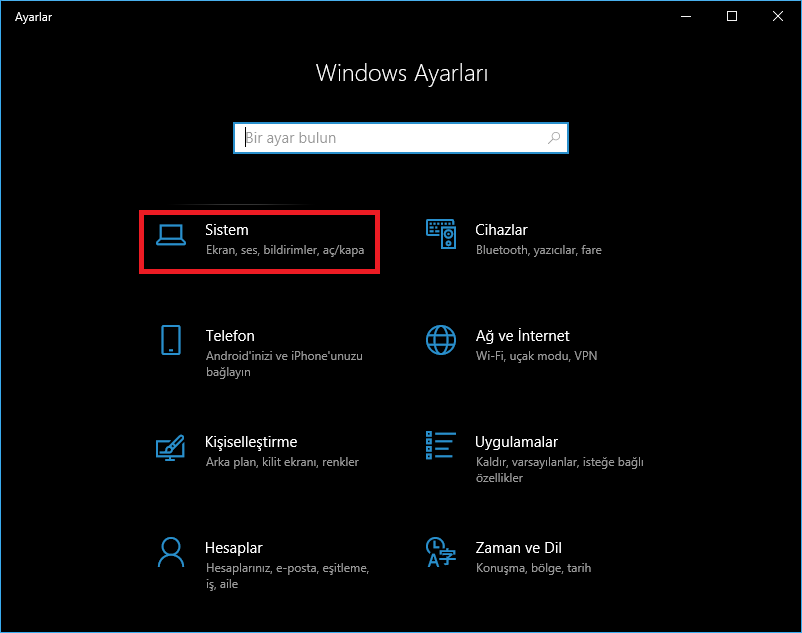Open Kişiselleştirme settings title
The height and width of the screenshot is (633, 802).
[251, 442]
